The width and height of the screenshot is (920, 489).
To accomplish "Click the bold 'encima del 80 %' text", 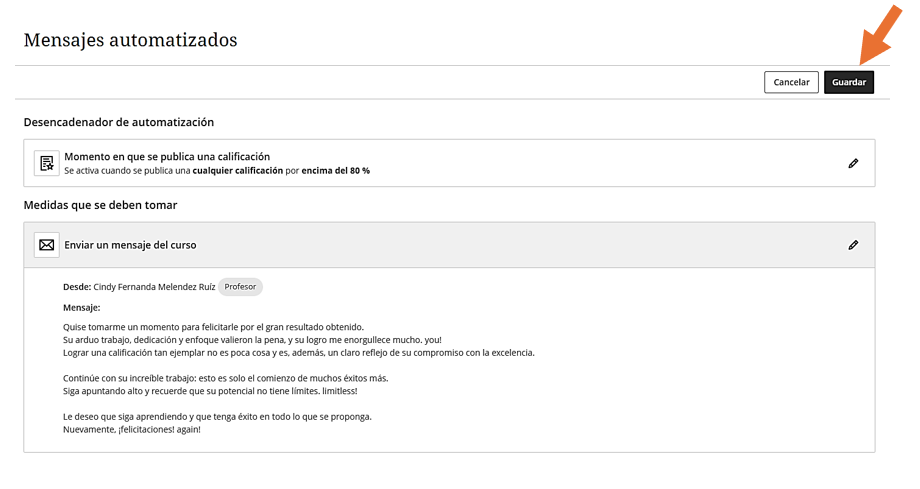I will pyautogui.click(x=335, y=171).
